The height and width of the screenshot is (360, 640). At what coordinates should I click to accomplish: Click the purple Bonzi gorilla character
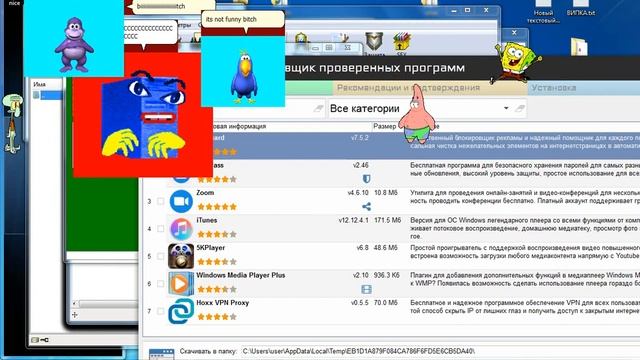pyautogui.click(x=74, y=45)
